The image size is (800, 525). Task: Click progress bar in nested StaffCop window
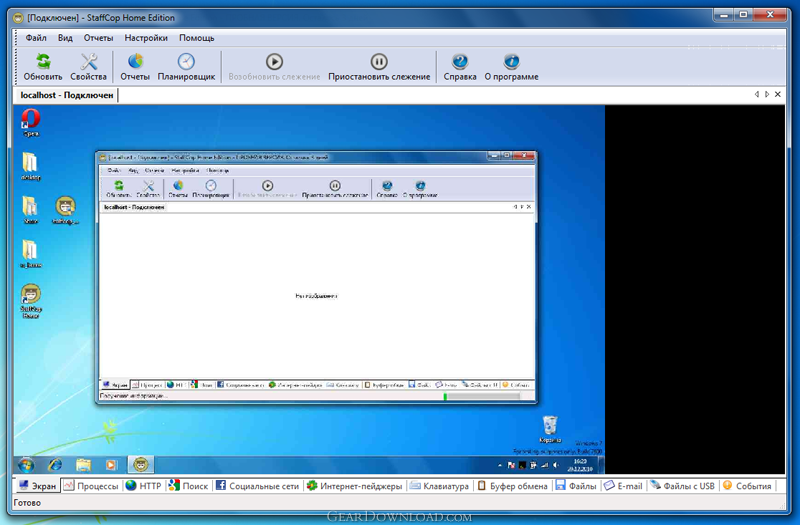482,396
